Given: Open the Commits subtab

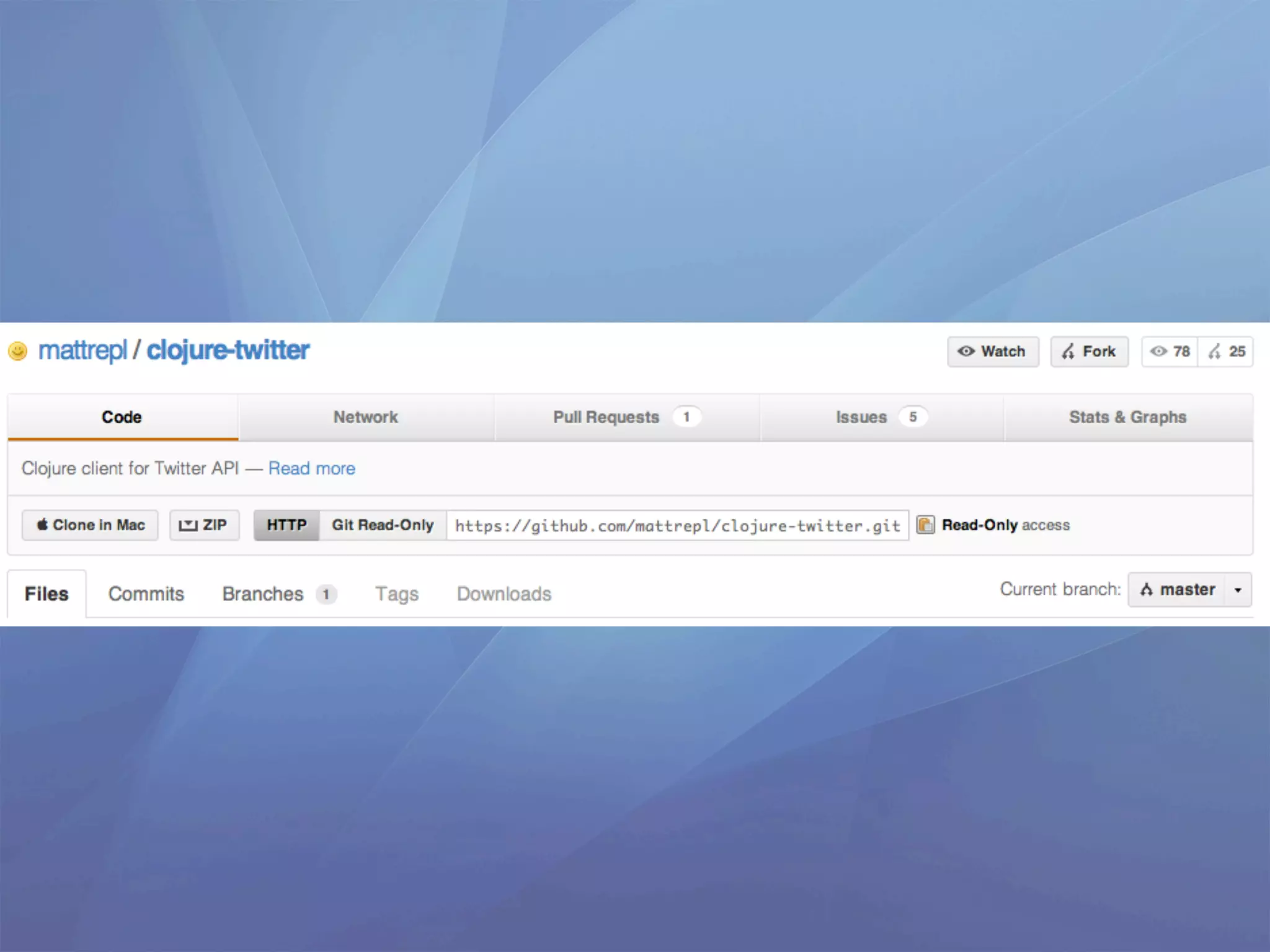Looking at the screenshot, I should [146, 594].
